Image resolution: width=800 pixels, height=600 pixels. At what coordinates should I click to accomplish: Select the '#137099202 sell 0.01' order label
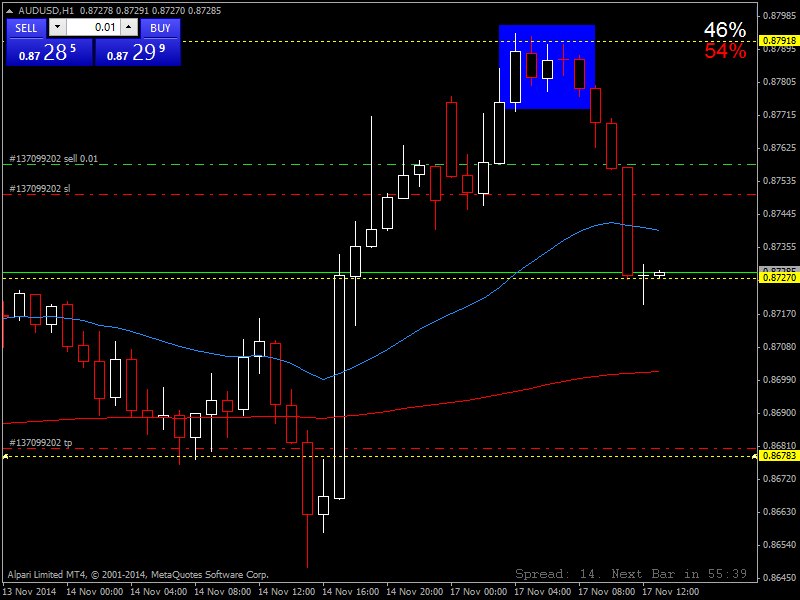(54, 159)
